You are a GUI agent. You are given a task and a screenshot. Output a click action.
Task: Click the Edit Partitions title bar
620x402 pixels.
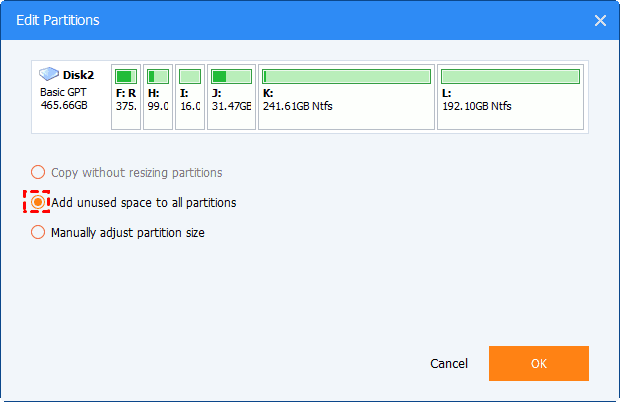pyautogui.click(x=300, y=20)
